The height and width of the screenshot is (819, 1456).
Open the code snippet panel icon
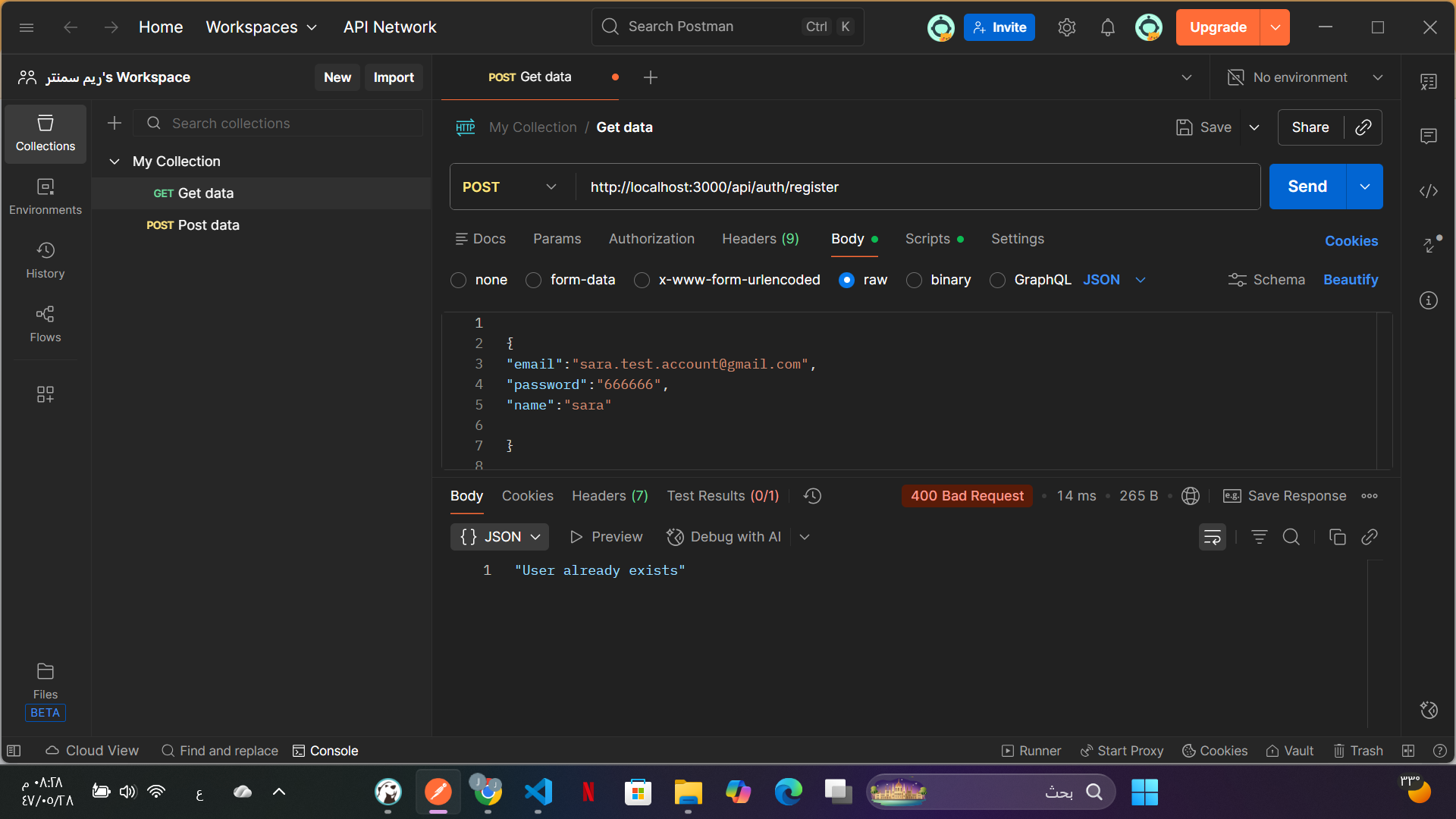[1429, 191]
